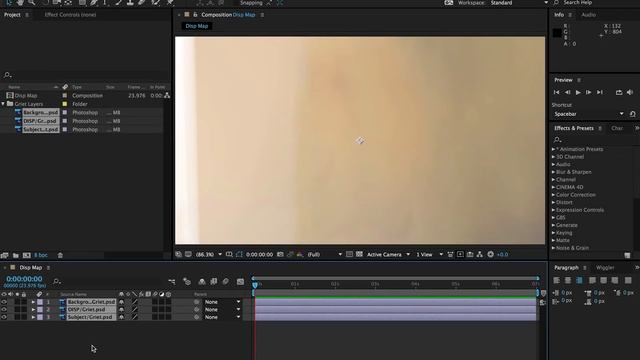This screenshot has height=360, width=640.
Task: Select the Paragraph panel tab
Action: [566, 268]
